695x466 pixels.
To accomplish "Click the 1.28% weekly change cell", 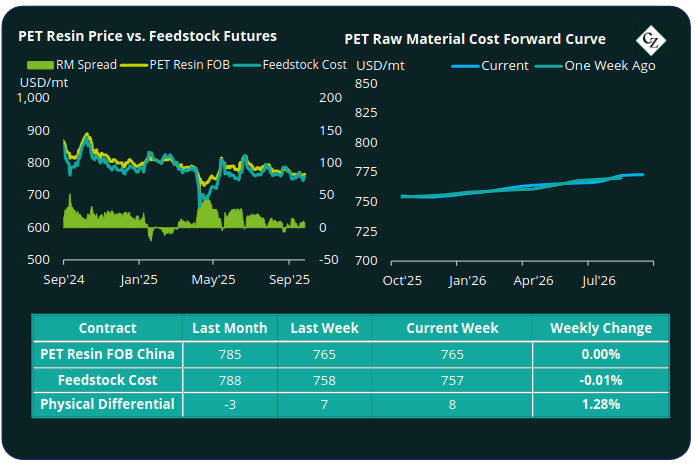I will click(x=600, y=405).
